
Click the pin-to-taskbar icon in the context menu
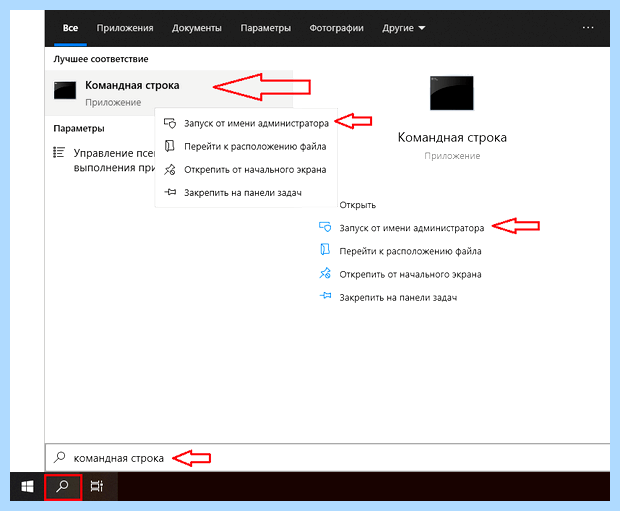[170, 192]
